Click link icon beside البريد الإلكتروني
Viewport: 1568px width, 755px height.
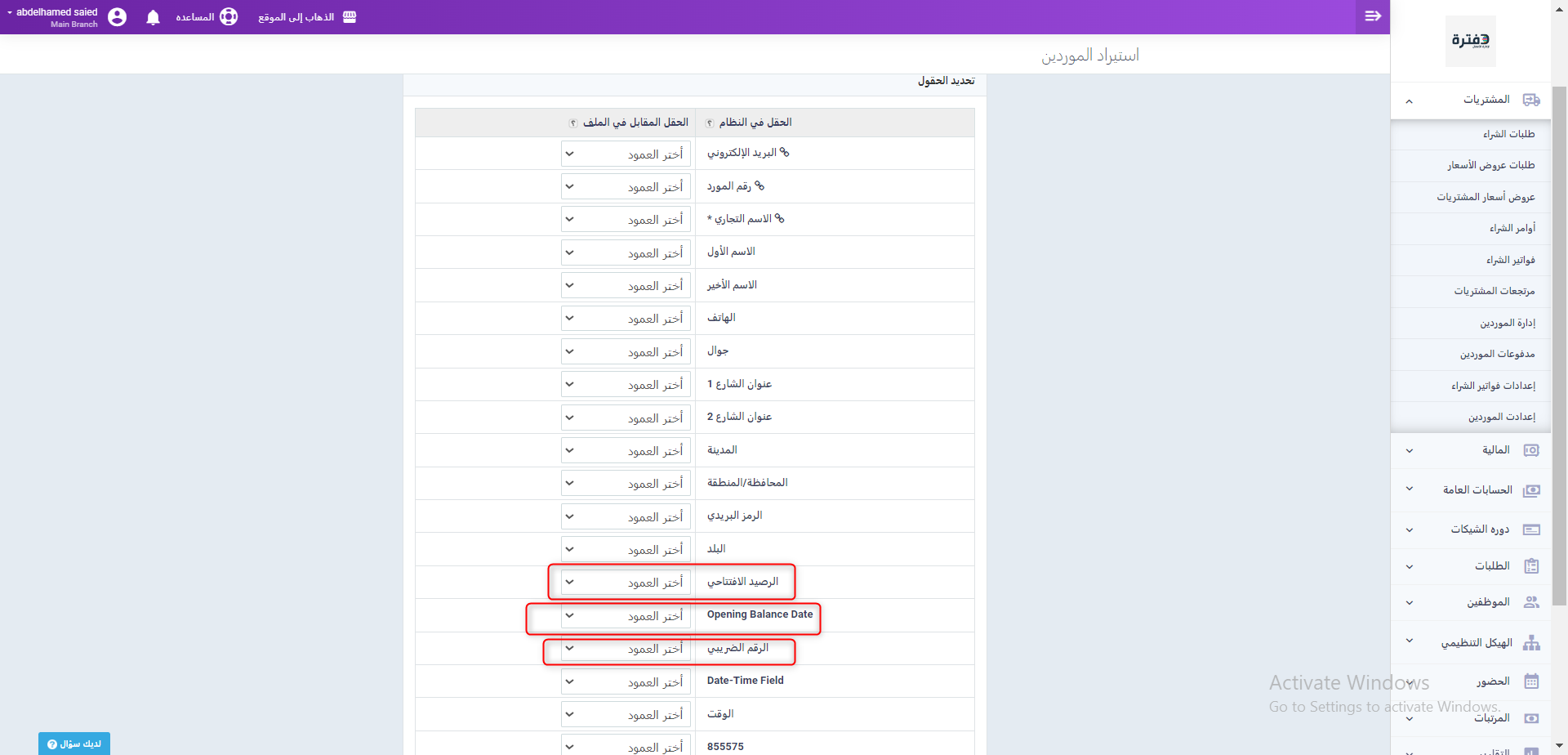[784, 152]
